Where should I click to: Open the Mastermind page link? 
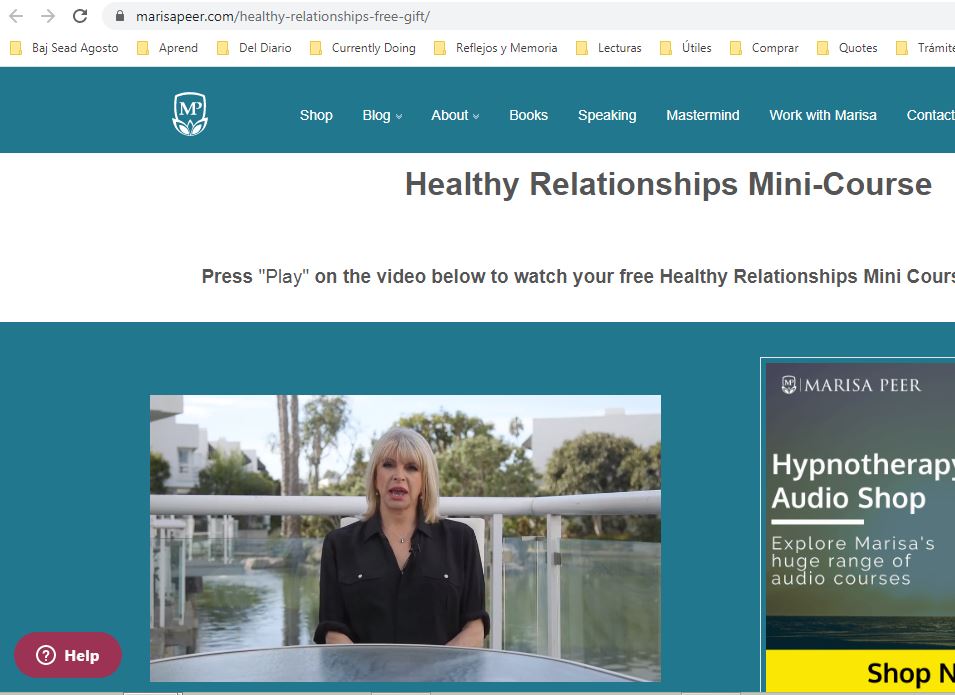pyautogui.click(x=703, y=115)
